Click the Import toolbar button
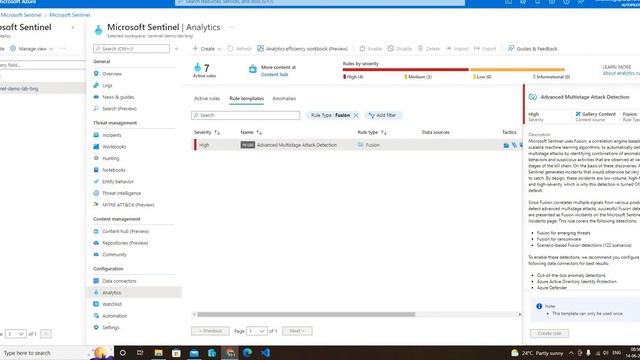Screen dimensions: 640x360 pyautogui.click(x=457, y=49)
